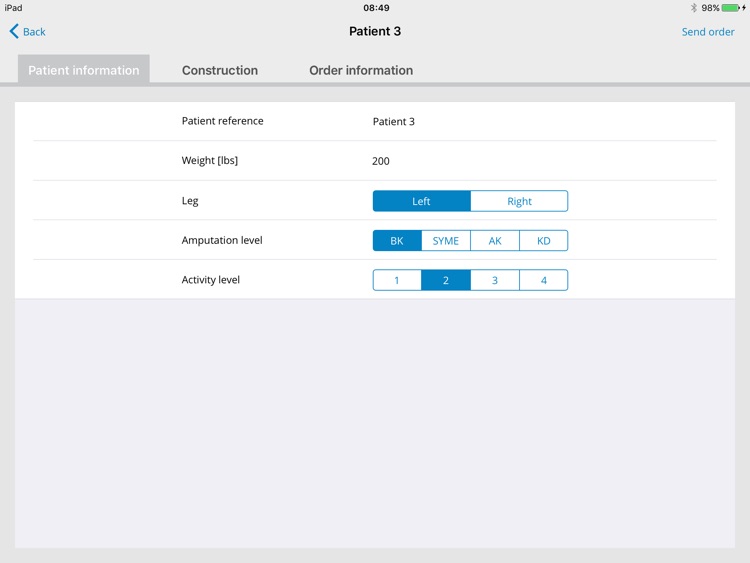750x563 pixels.
Task: Click the Patient 3 page title
Action: pyautogui.click(x=375, y=32)
